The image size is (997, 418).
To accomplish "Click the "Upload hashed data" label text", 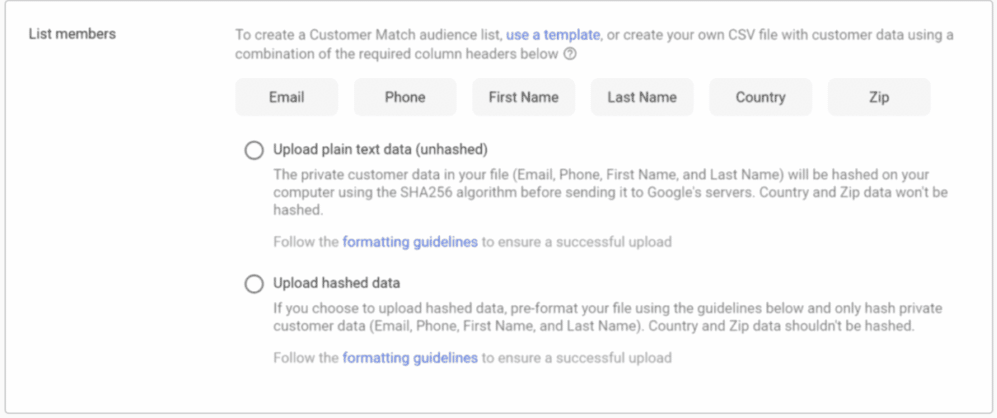I will tap(336, 282).
